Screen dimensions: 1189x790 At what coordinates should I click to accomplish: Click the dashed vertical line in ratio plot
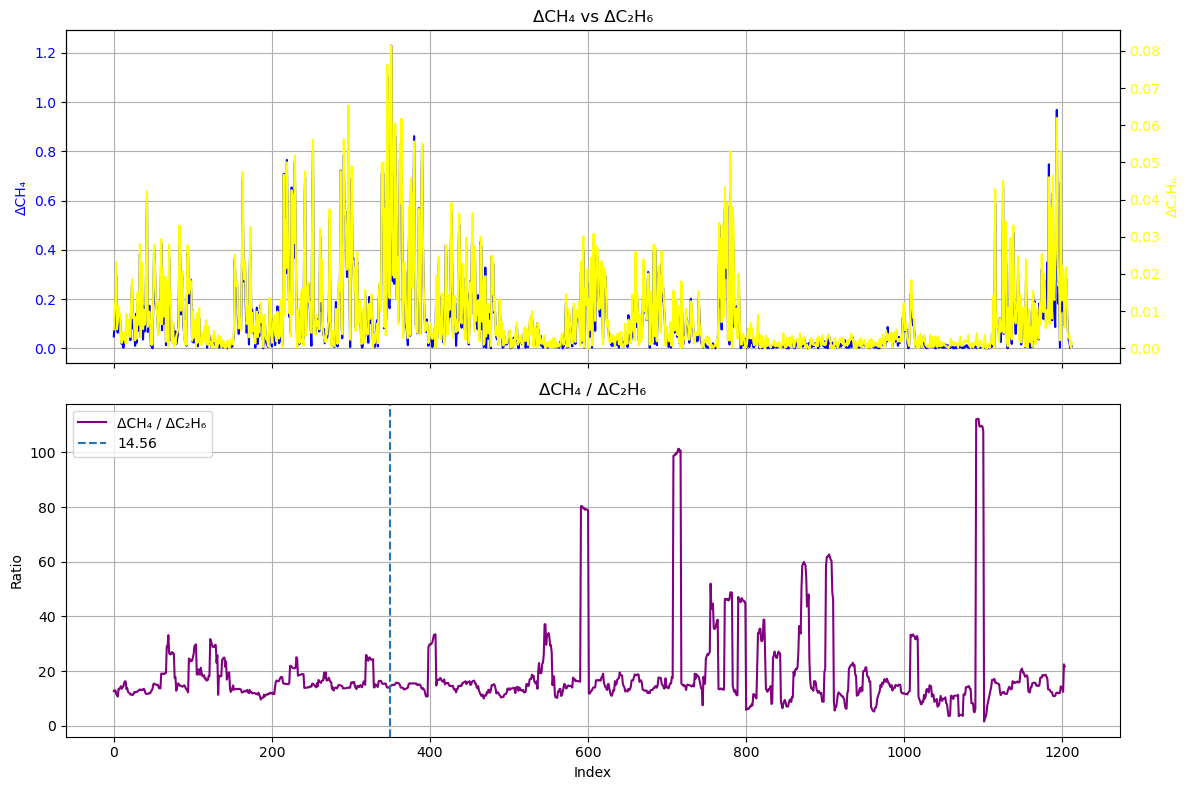pyautogui.click(x=390, y=600)
